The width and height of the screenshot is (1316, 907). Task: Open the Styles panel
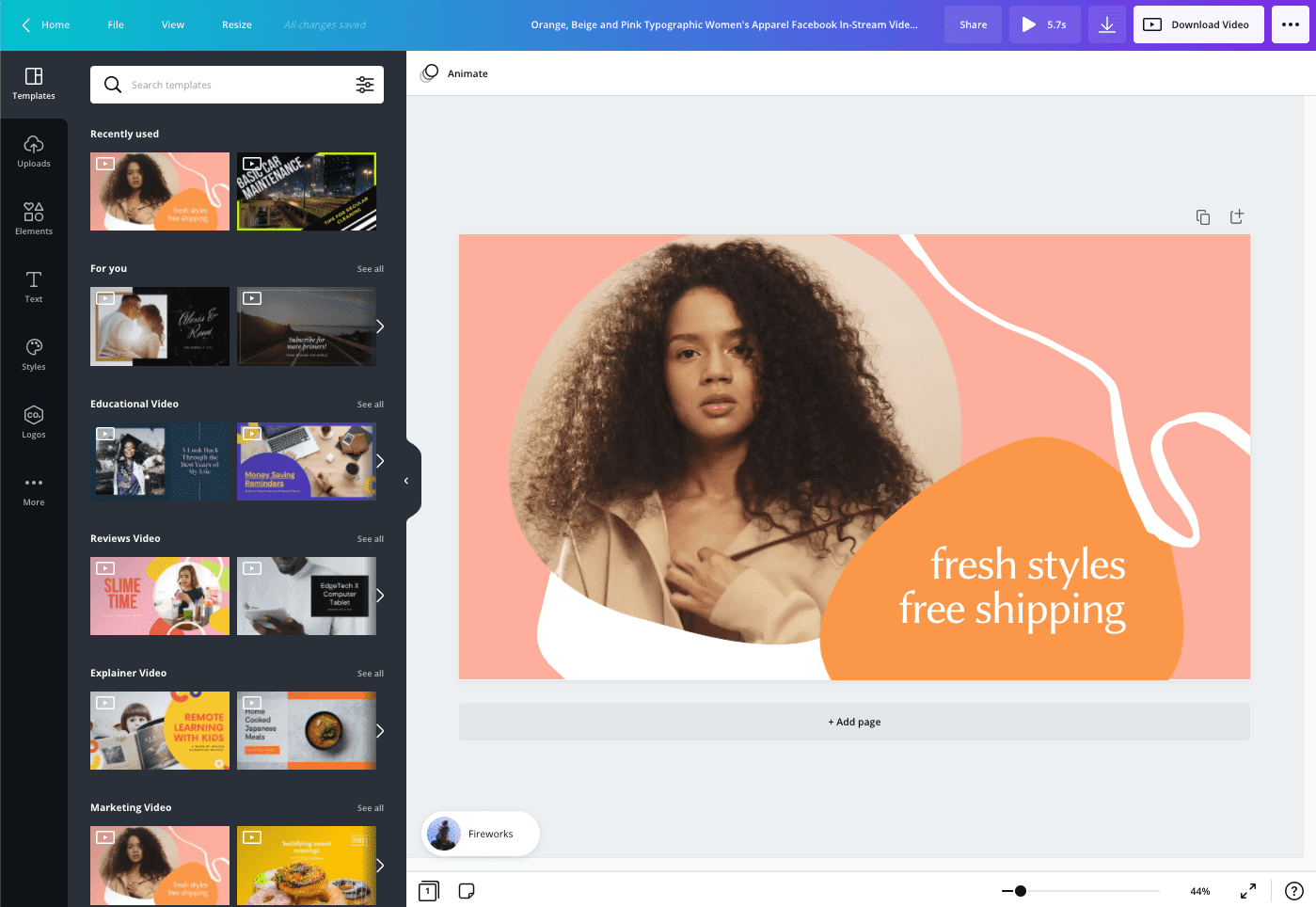(x=34, y=353)
